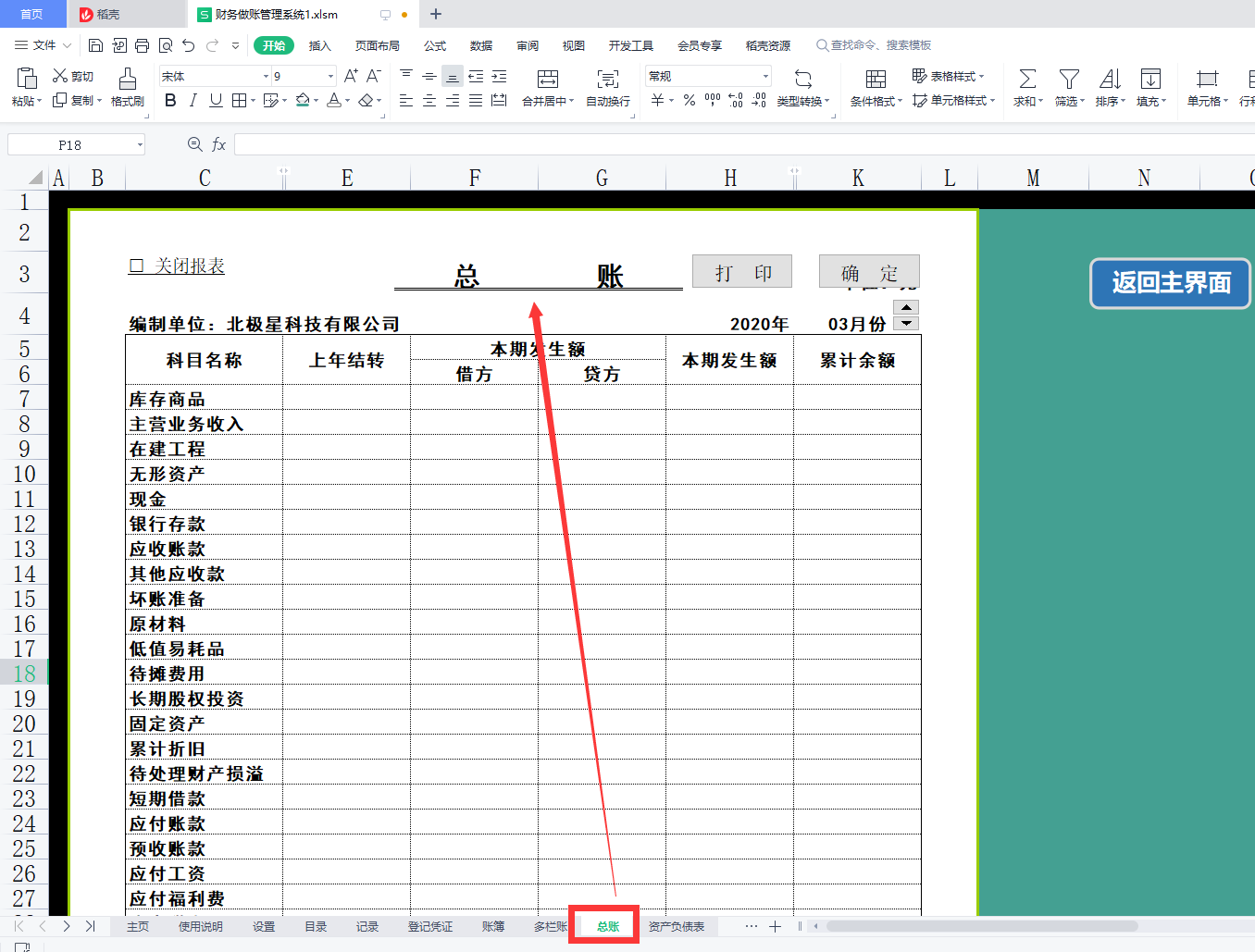Open the 文件 menu
Viewport: 1255px width, 952px height.
[43, 45]
